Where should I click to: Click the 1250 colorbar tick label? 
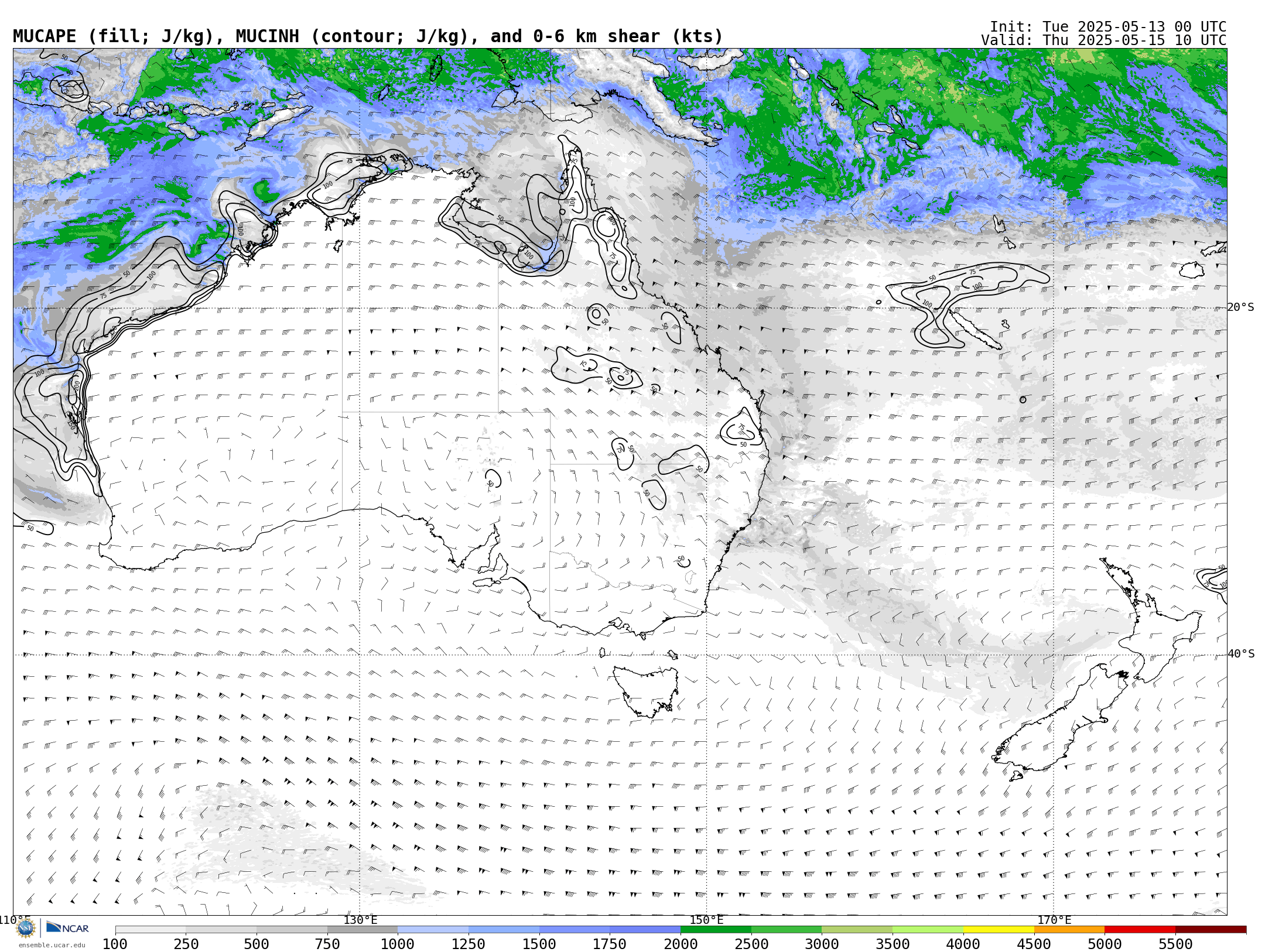(469, 944)
